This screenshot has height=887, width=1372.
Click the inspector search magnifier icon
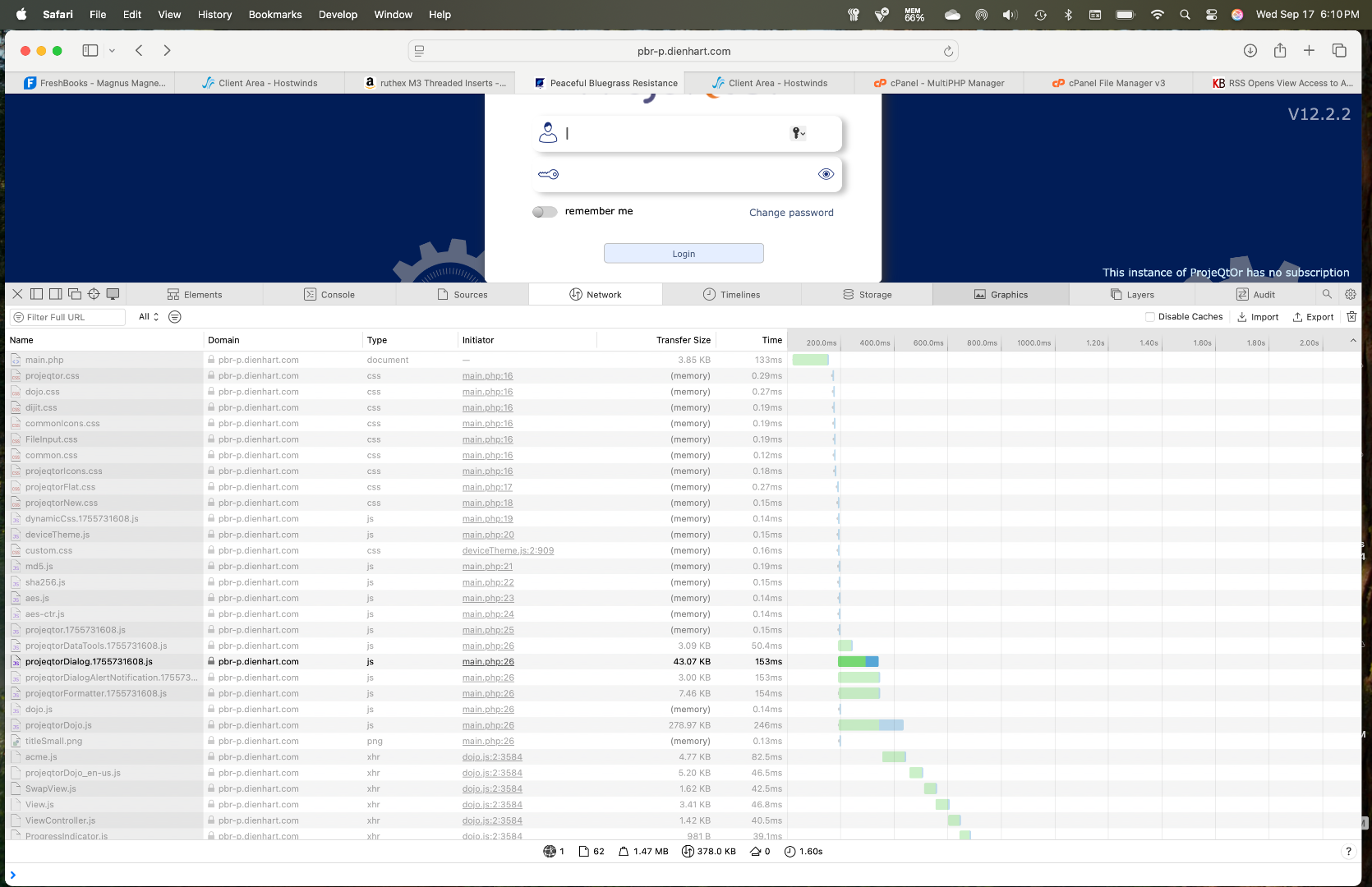tap(1327, 294)
